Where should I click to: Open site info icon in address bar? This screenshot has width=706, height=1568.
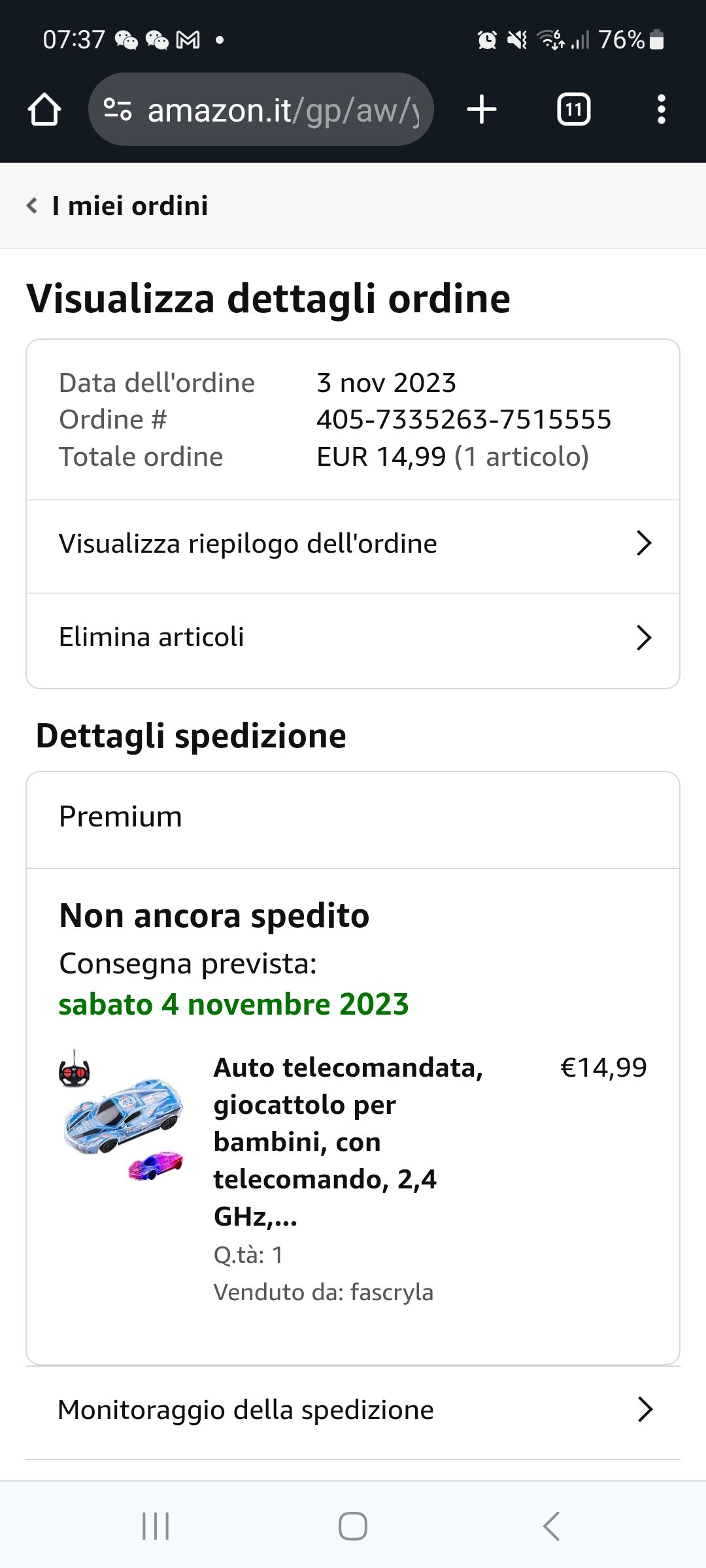(x=118, y=110)
